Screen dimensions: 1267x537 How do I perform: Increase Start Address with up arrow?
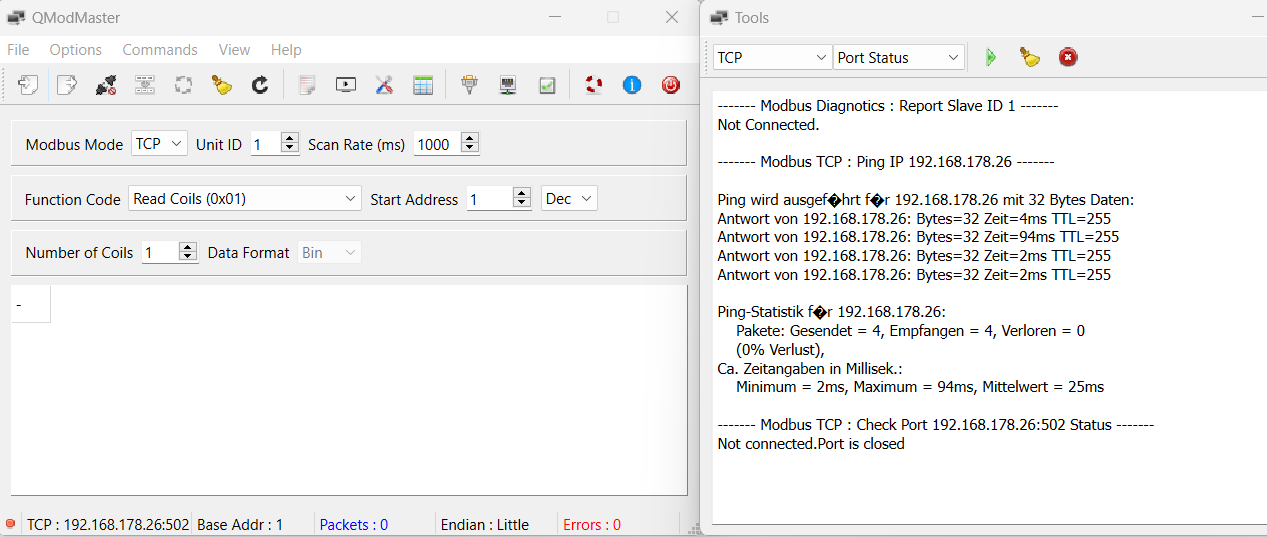tap(521, 193)
